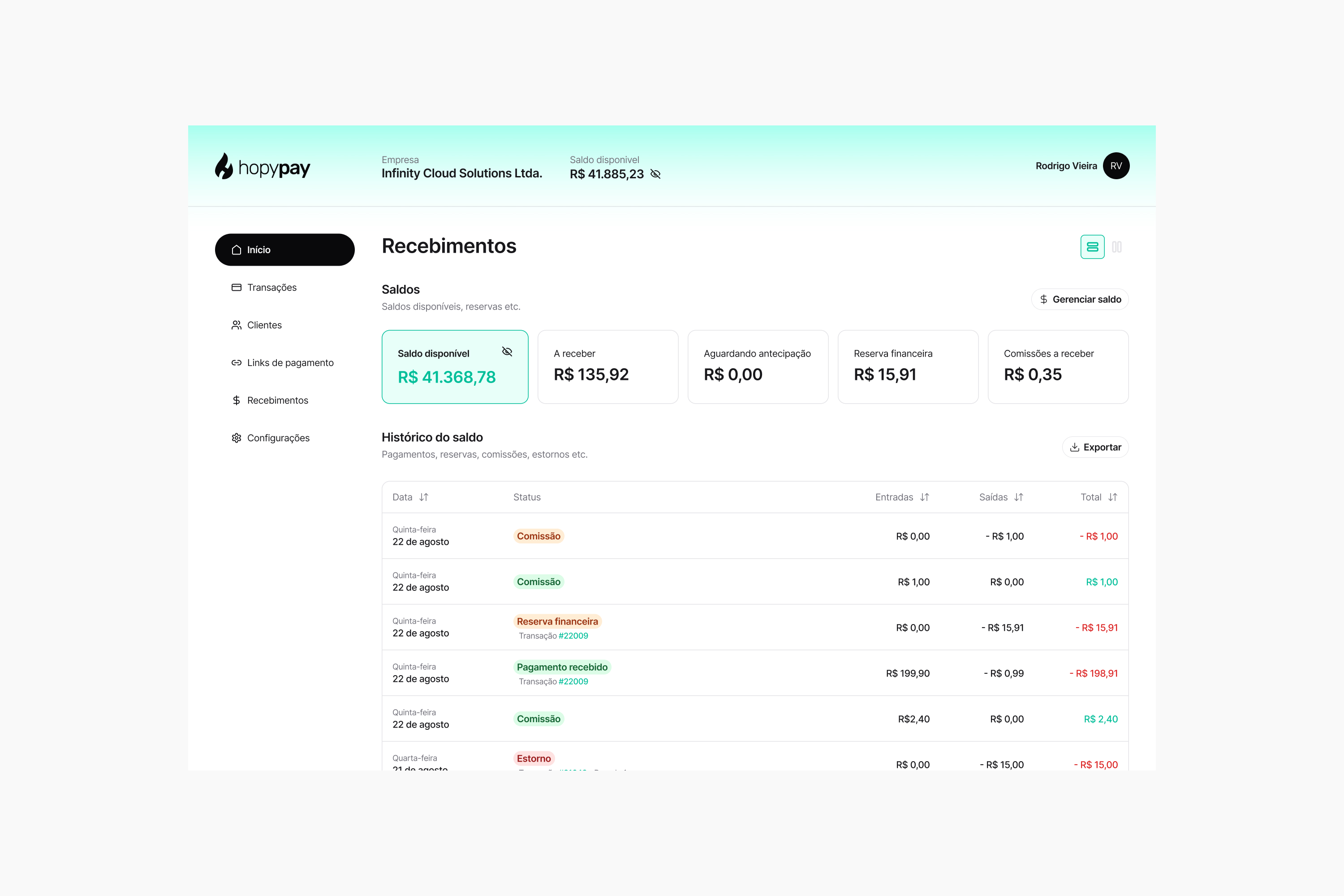The height and width of the screenshot is (896, 1344).
Task: Click the gear icon beside Configurações
Action: 236,438
